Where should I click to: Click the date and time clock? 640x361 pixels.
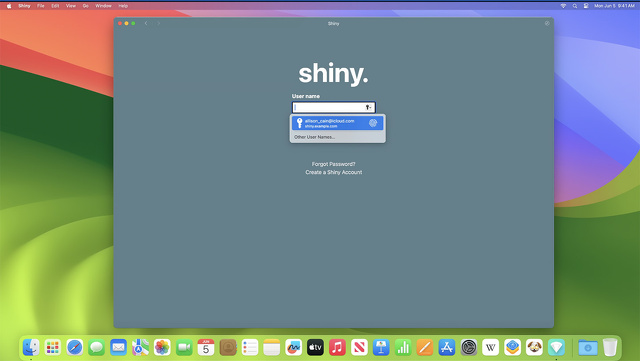614,6
